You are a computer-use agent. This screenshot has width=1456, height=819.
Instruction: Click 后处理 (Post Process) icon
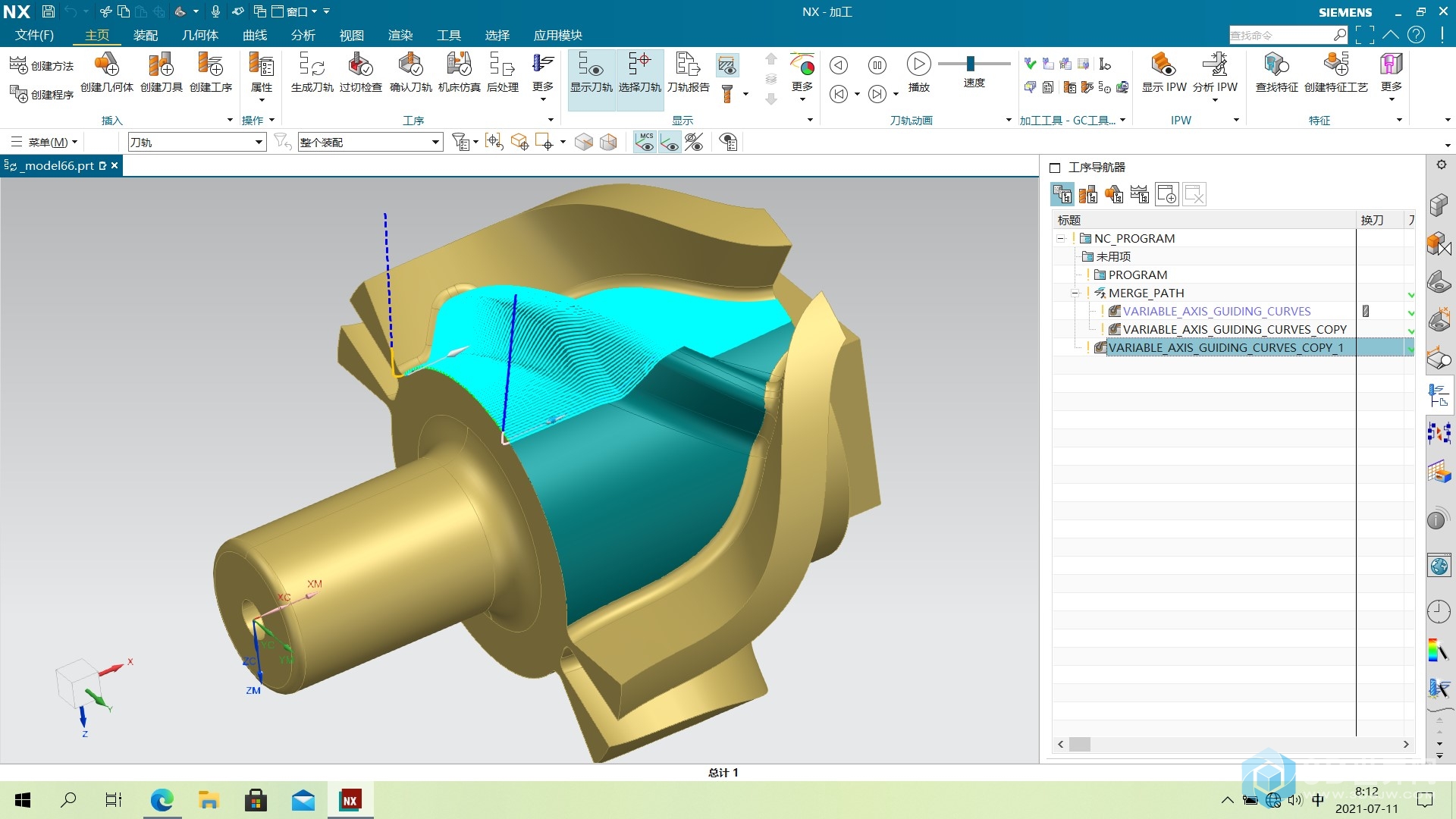503,73
